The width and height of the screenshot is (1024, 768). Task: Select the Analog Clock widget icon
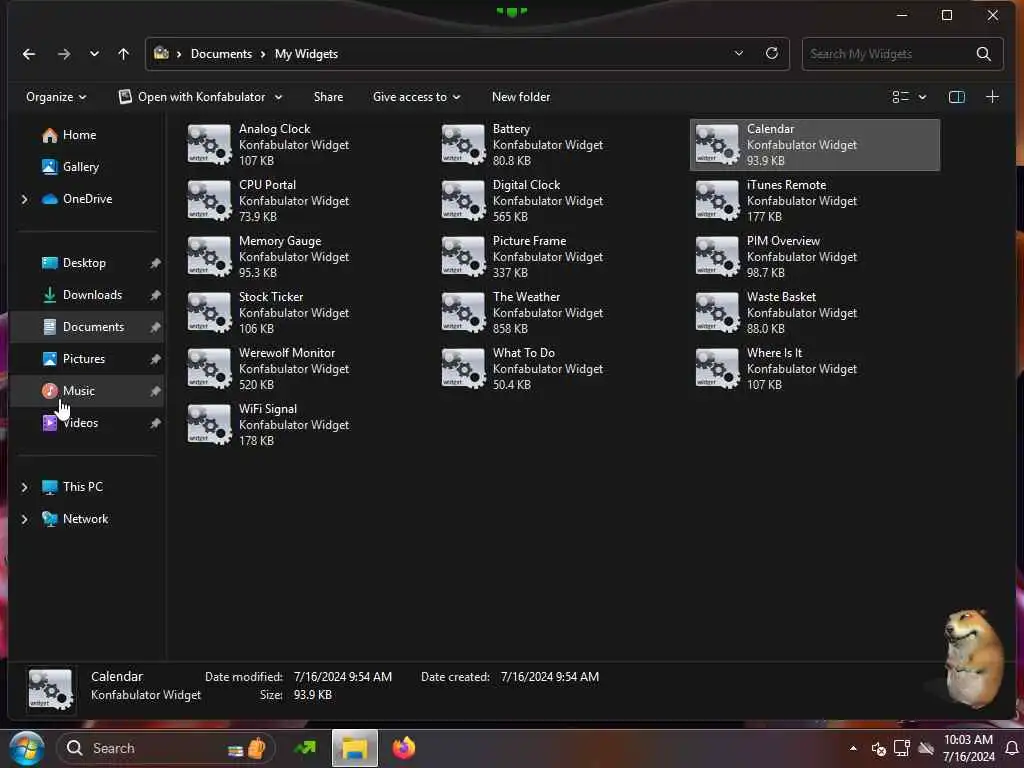(209, 144)
